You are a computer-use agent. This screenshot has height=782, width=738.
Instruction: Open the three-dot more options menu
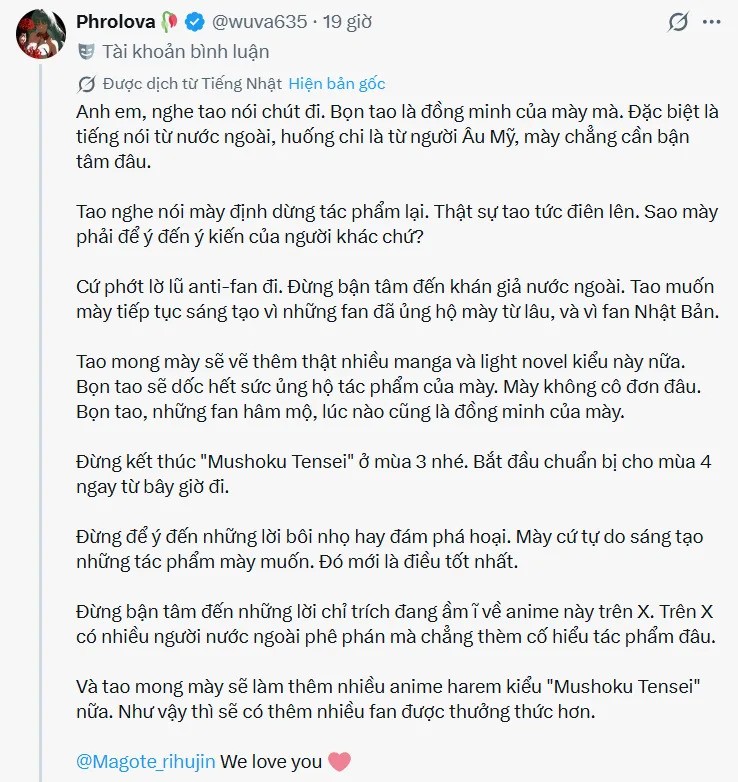tap(712, 22)
